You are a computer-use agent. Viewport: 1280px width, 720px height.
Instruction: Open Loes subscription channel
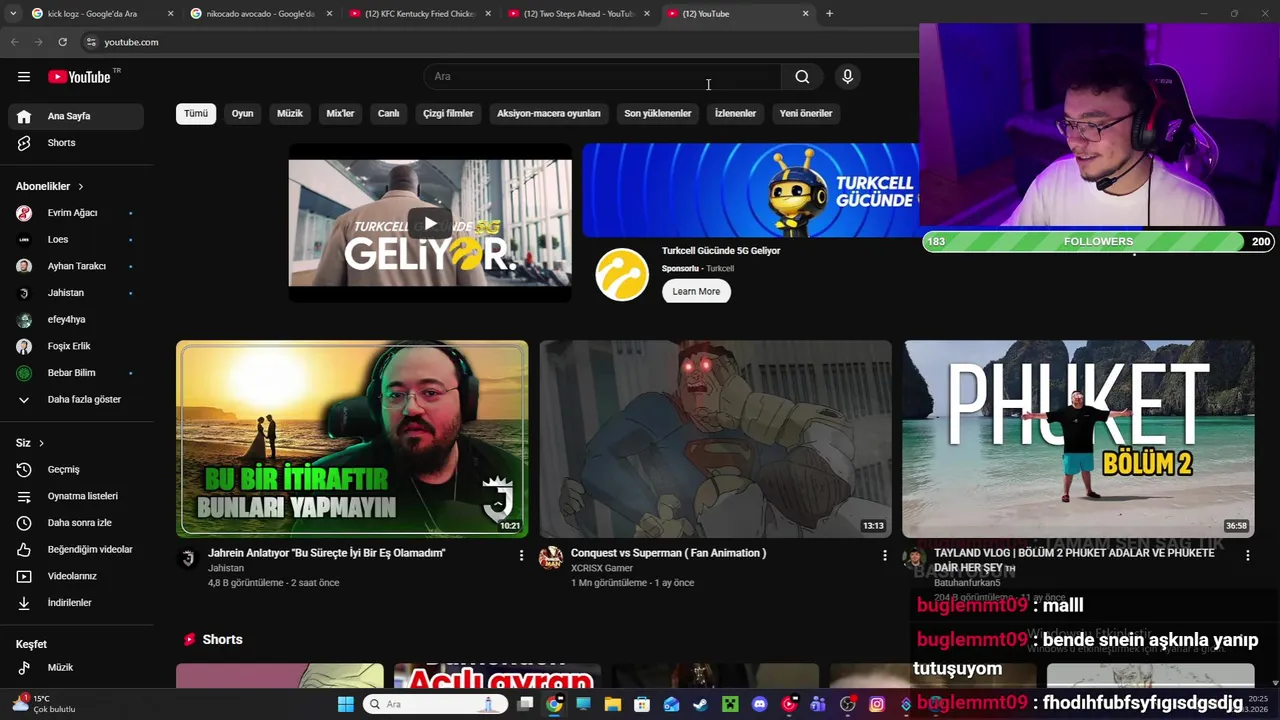tap(76, 240)
